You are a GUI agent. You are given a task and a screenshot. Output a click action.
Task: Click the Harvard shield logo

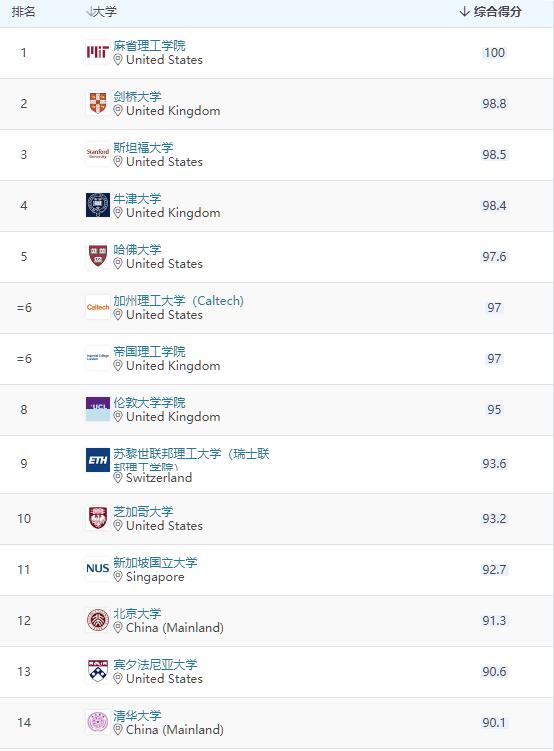98,256
